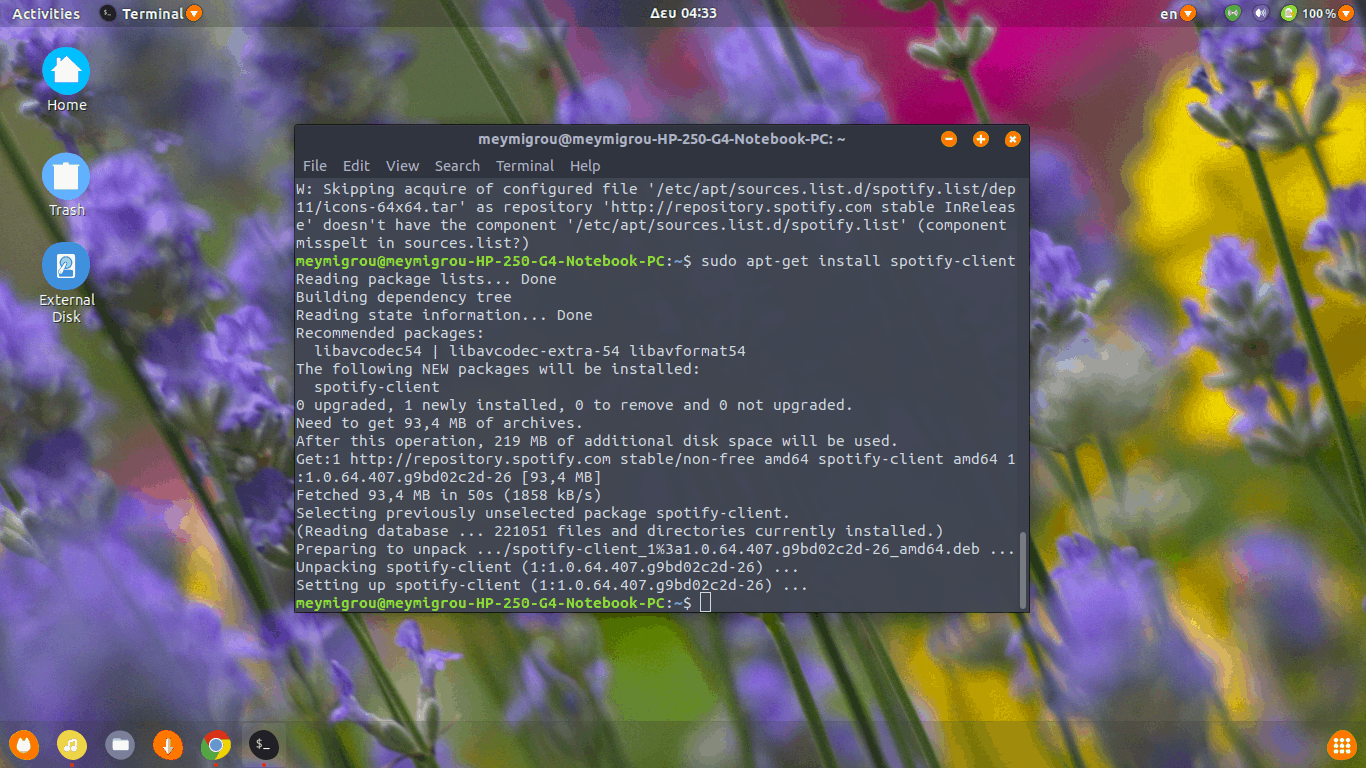Launch the orange cat-face app in the dock
This screenshot has width=1366, height=768.
click(23, 744)
